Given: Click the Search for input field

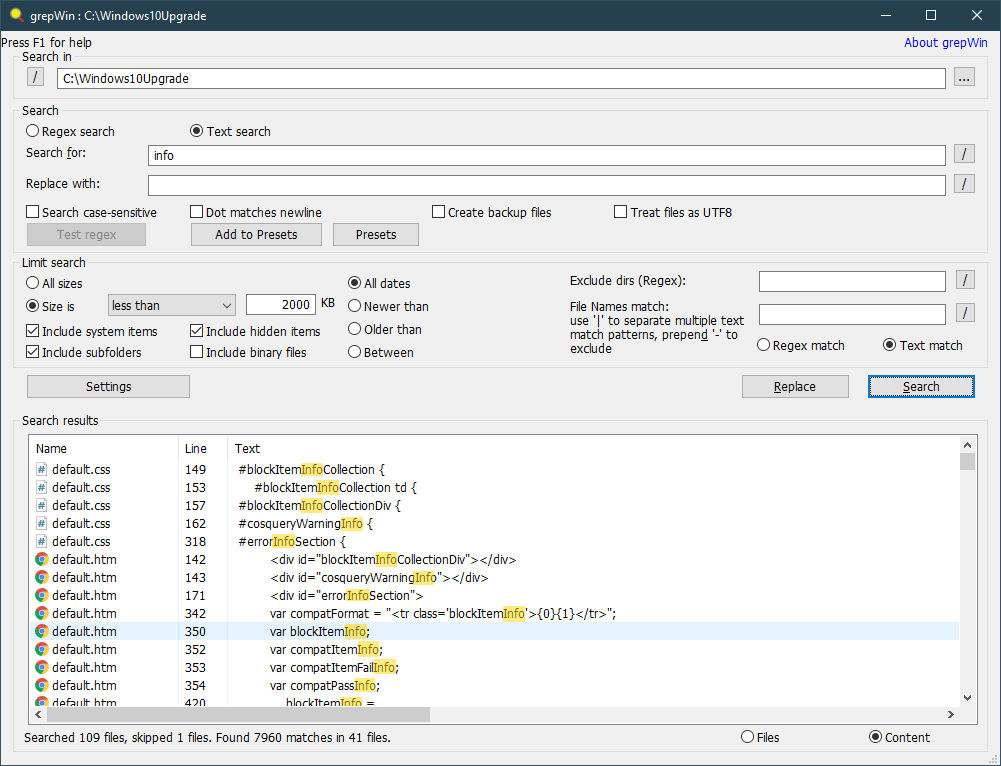Looking at the screenshot, I should (x=546, y=155).
